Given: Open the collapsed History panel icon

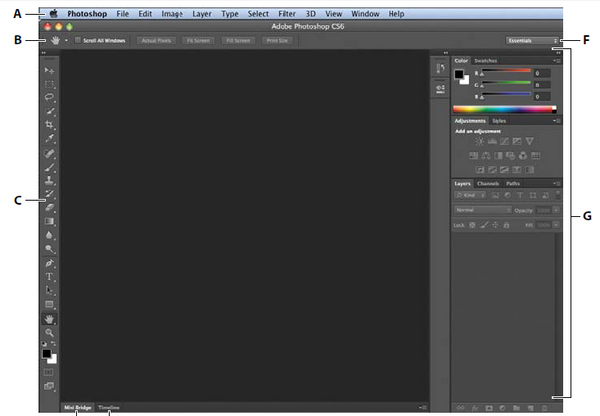Looking at the screenshot, I should (x=440, y=69).
